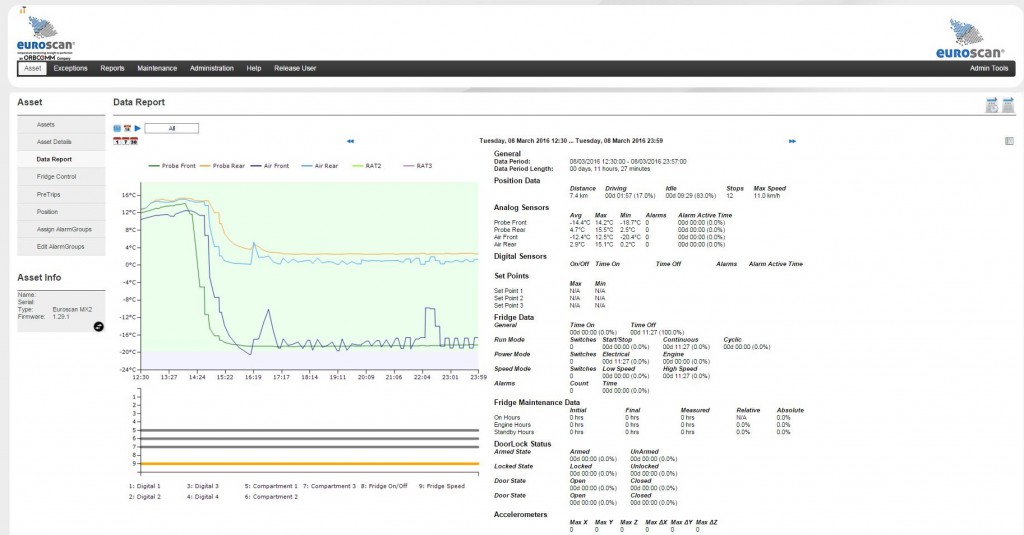Go to previous period with rewind arrows
1024x535 pixels.
click(351, 141)
